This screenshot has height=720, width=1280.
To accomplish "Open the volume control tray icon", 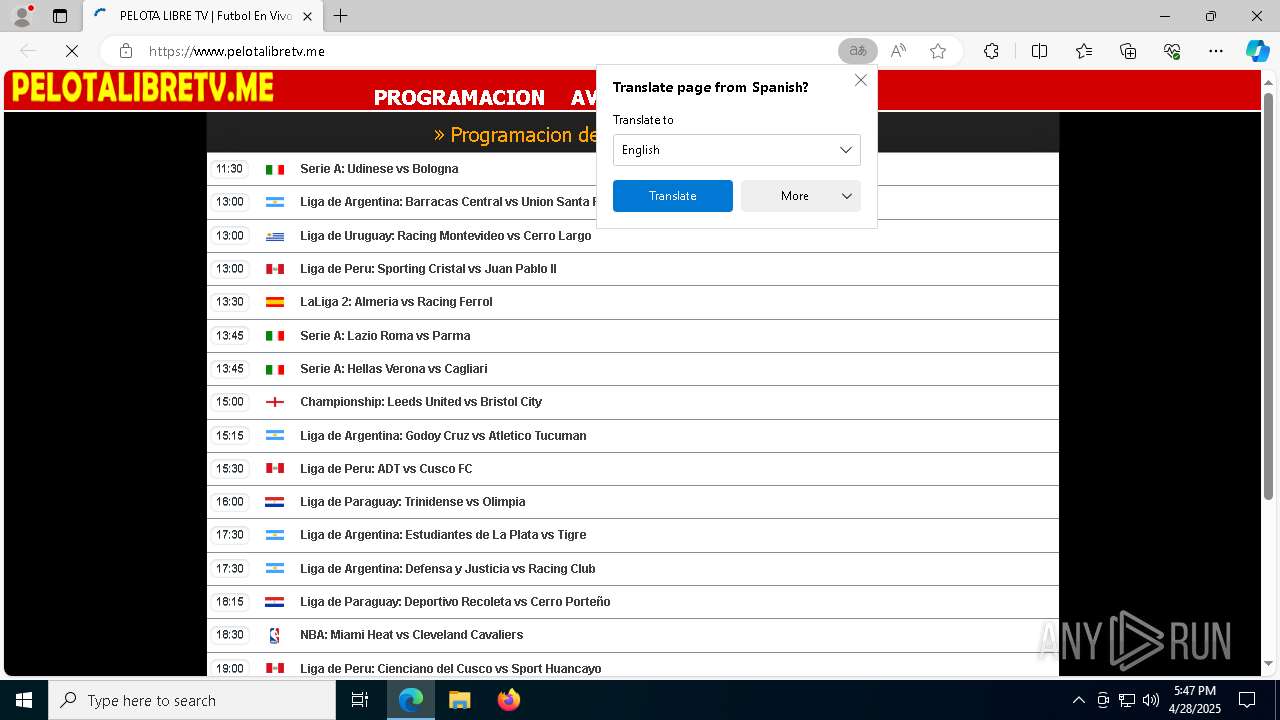I will (x=1151, y=700).
